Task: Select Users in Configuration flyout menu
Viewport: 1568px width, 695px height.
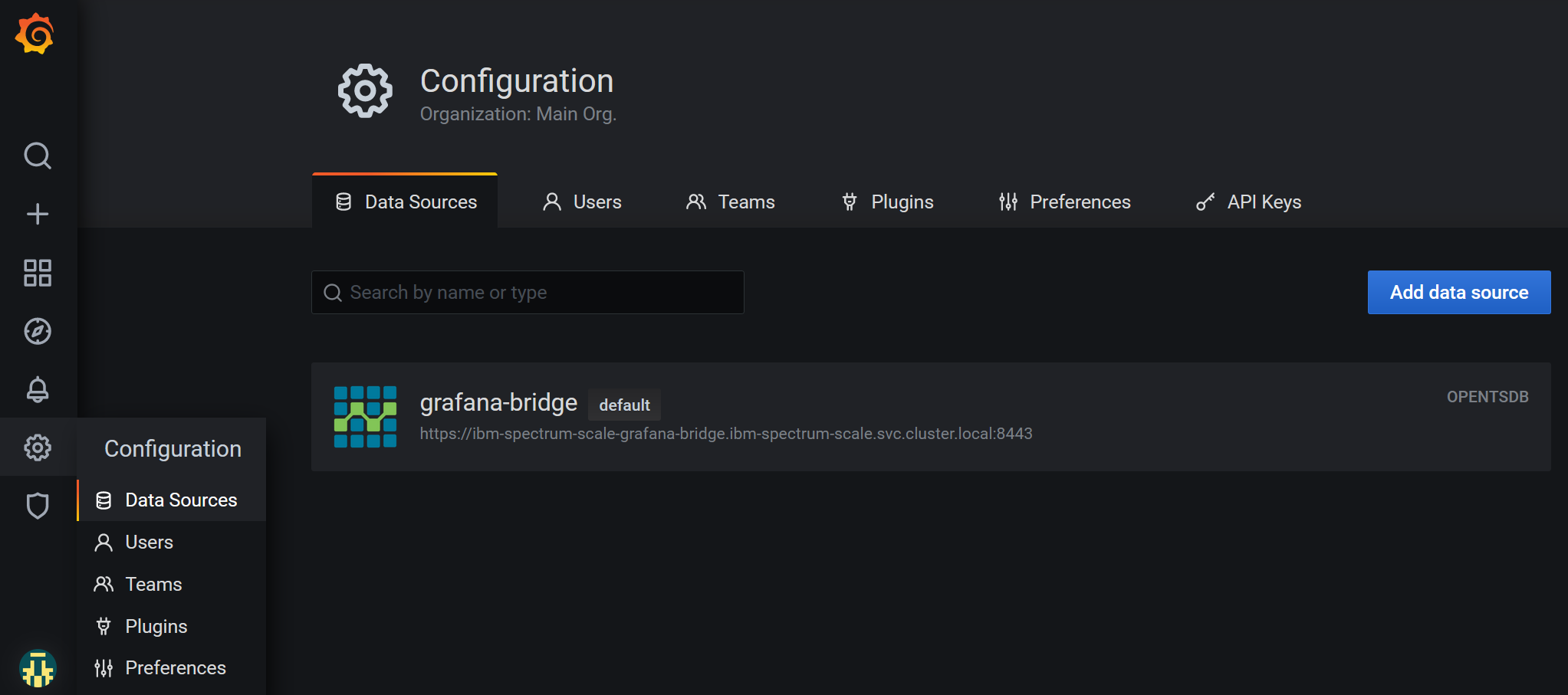Action: click(172, 543)
